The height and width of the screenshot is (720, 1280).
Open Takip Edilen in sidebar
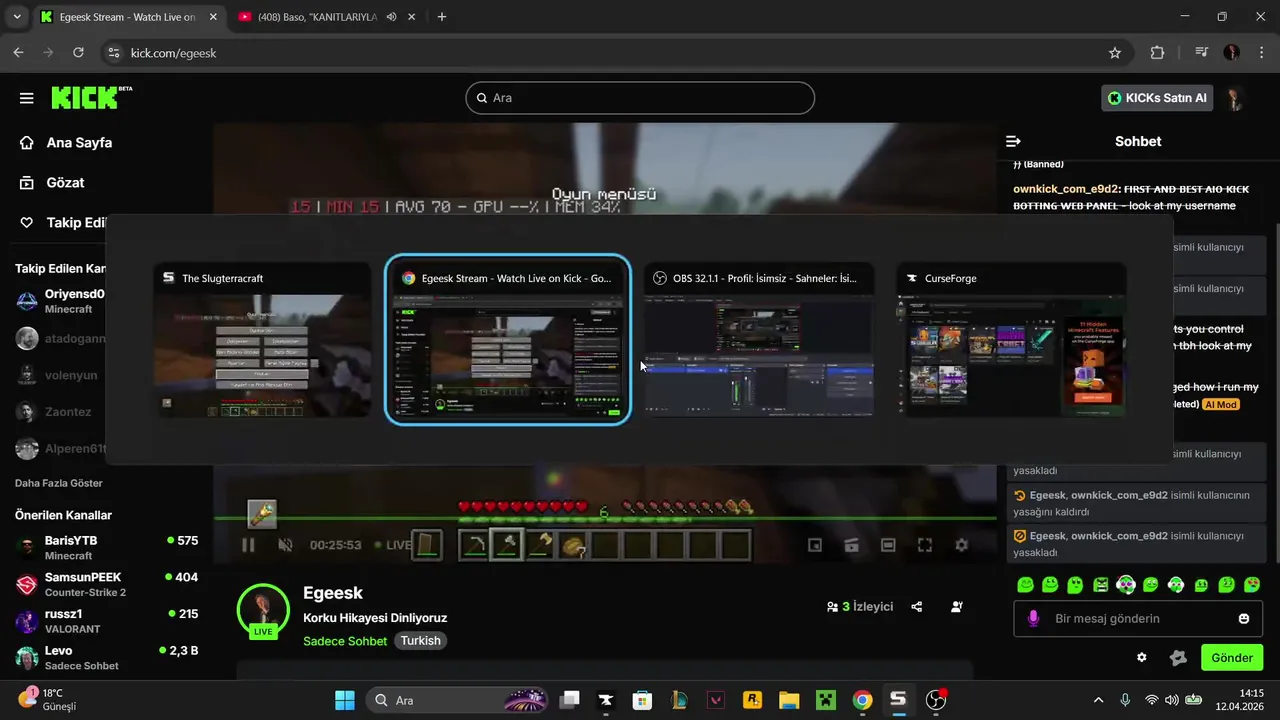click(60, 222)
